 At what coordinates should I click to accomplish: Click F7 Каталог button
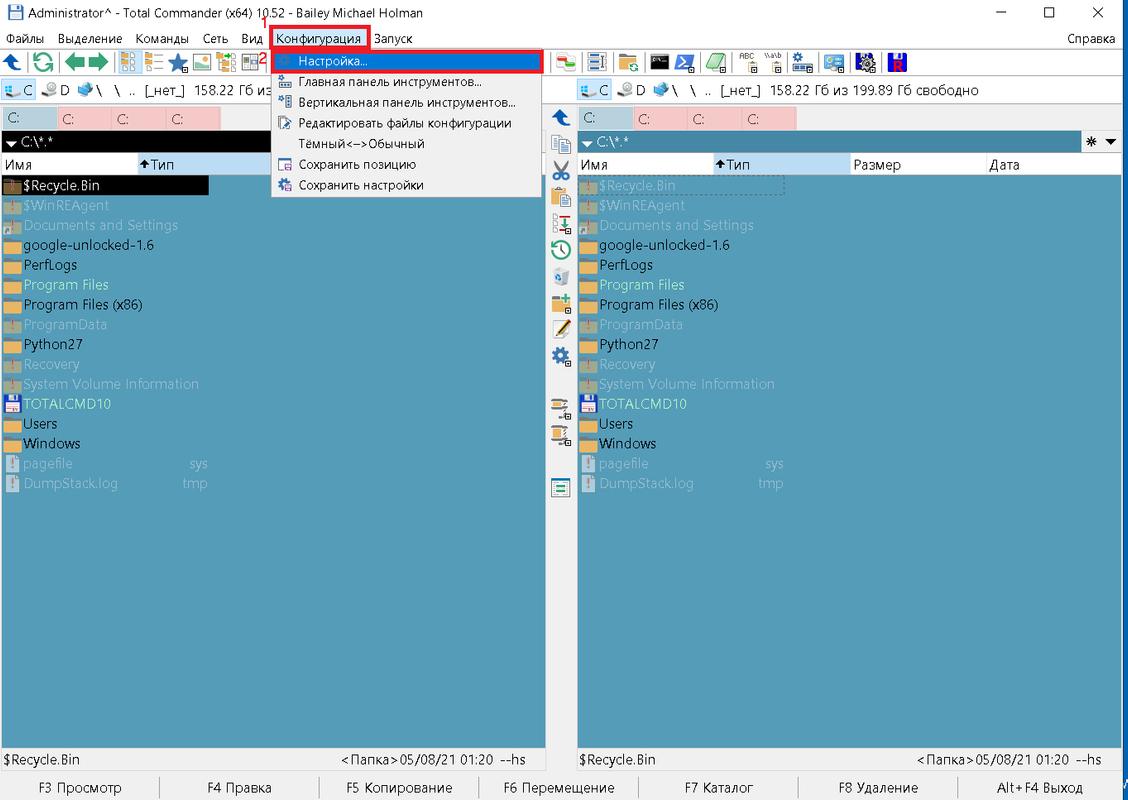click(719, 788)
